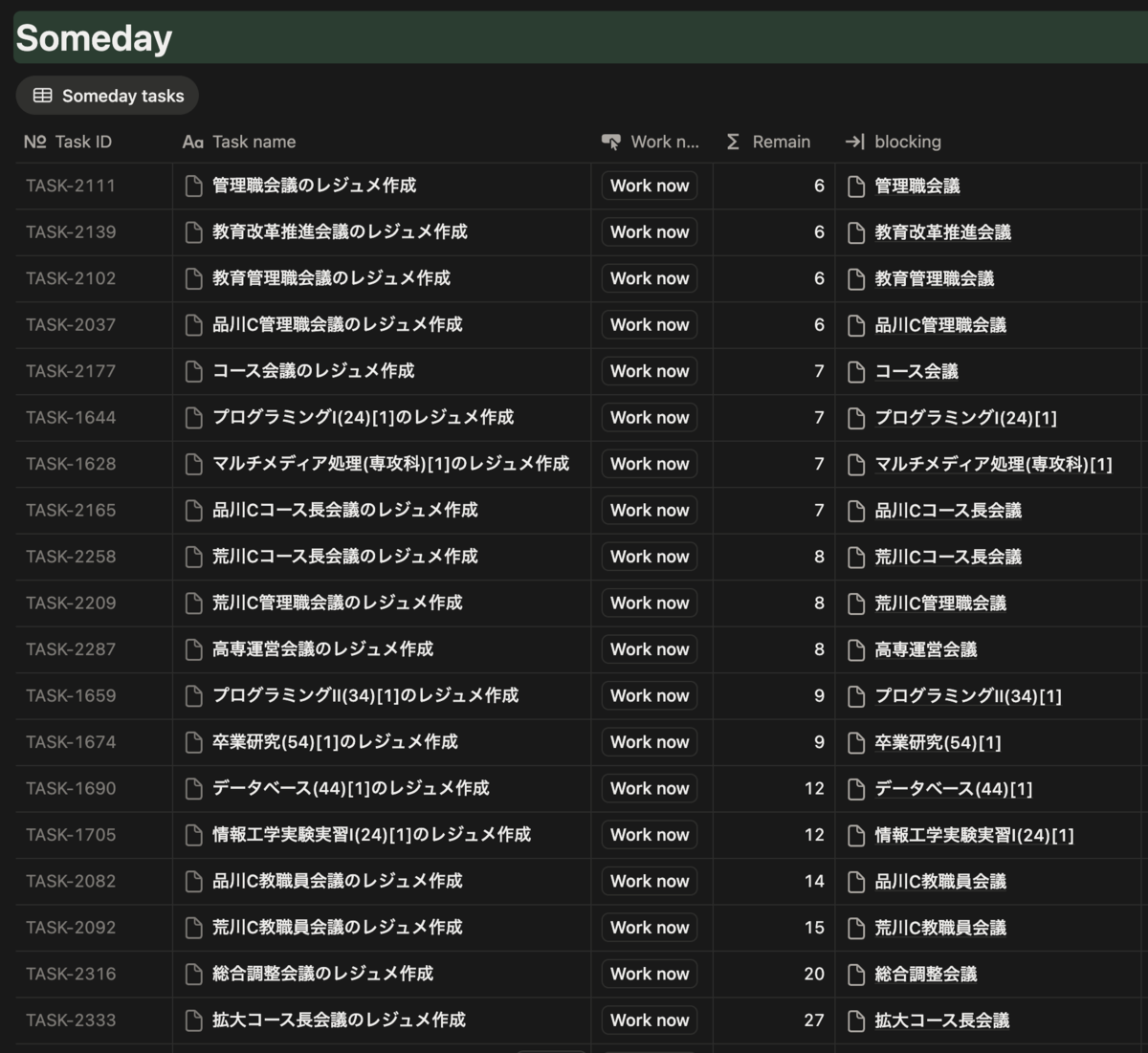
Task: Click the page icon beside blocking 品川C教職員会議
Action: click(856, 882)
